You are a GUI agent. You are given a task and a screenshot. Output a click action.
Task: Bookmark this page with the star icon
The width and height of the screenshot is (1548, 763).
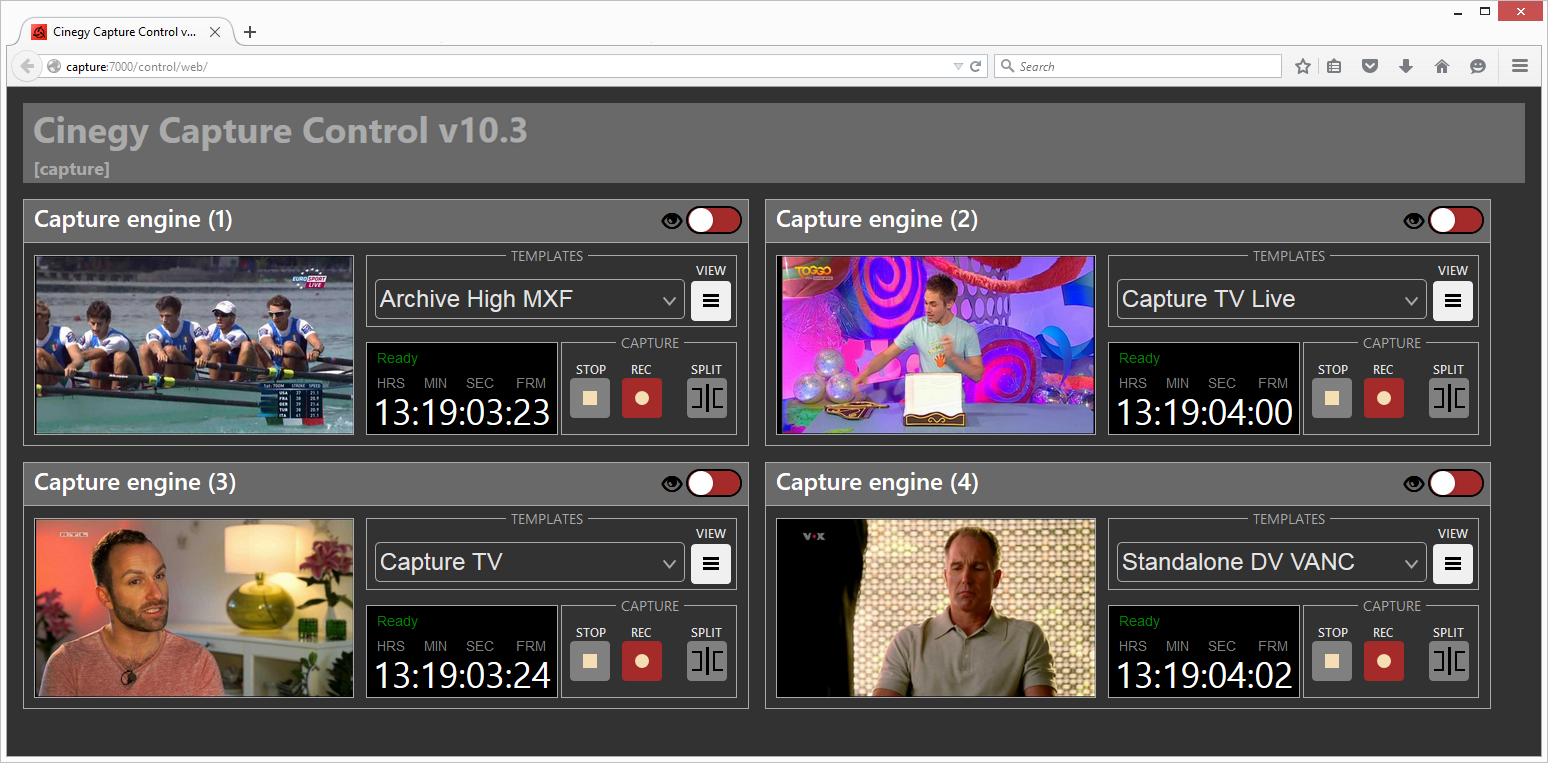pyautogui.click(x=1303, y=66)
